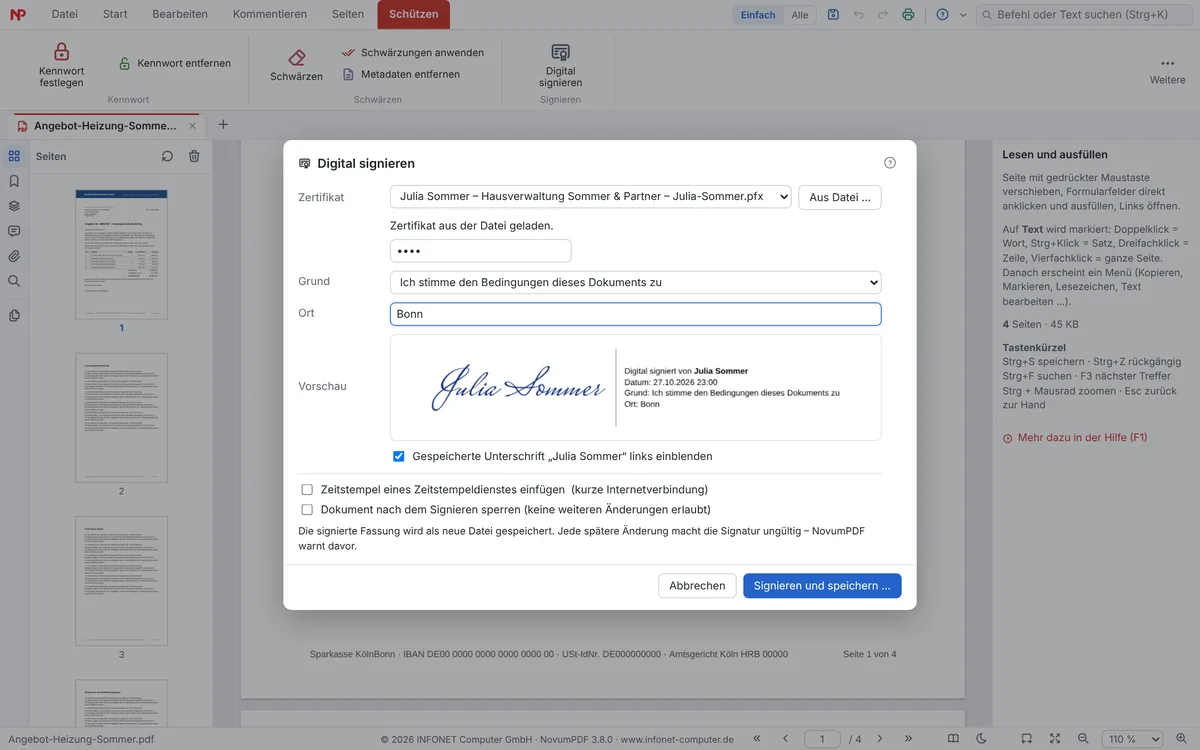1200x750 pixels.
Task: Click the help question mark in title bar
Action: click(942, 15)
